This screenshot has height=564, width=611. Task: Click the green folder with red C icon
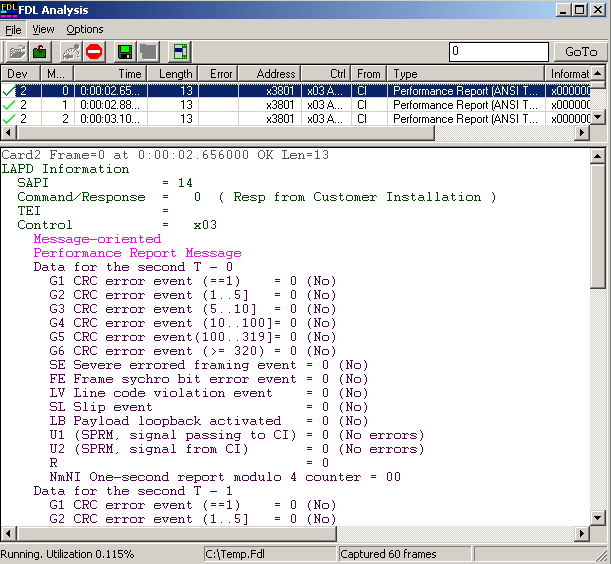pos(39,51)
